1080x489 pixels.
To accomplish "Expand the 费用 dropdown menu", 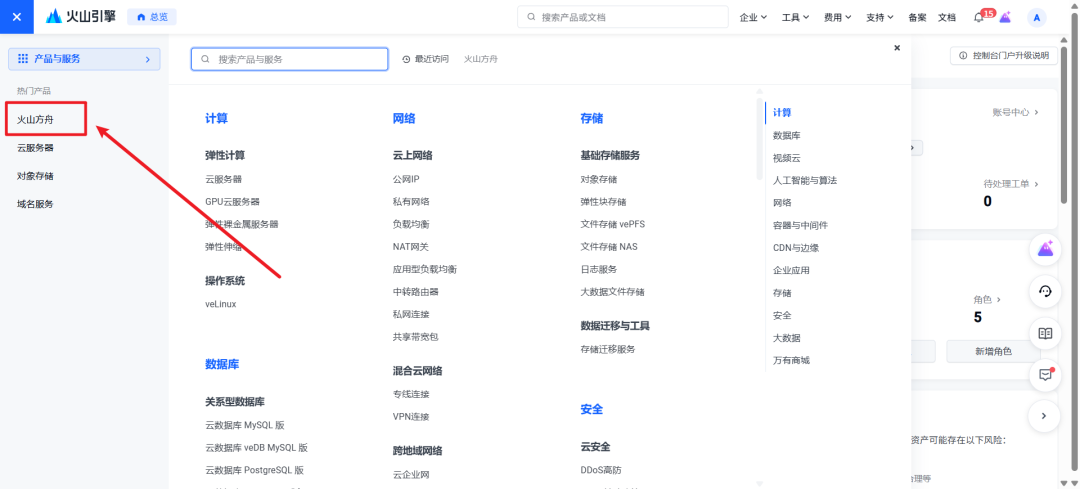I will [x=838, y=17].
